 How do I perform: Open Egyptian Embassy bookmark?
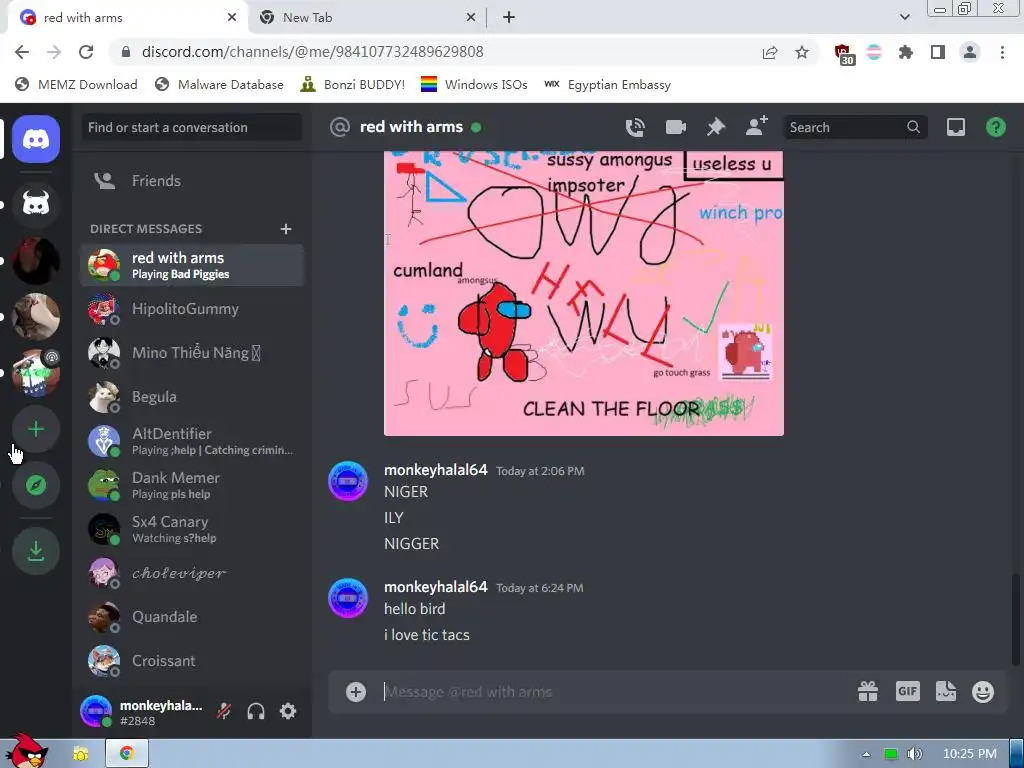coord(607,84)
